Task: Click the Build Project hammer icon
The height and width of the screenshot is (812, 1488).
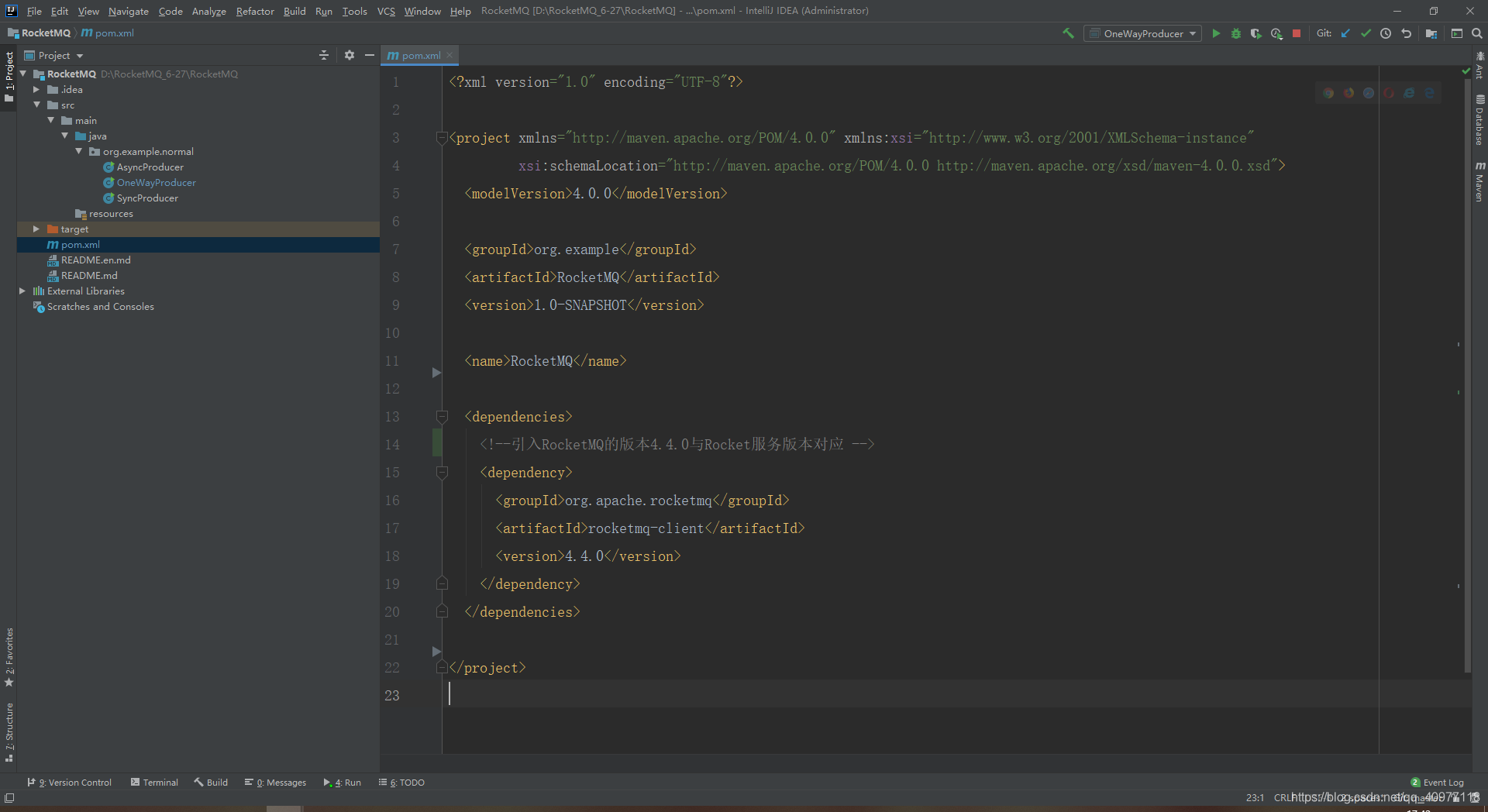Action: tap(1068, 33)
